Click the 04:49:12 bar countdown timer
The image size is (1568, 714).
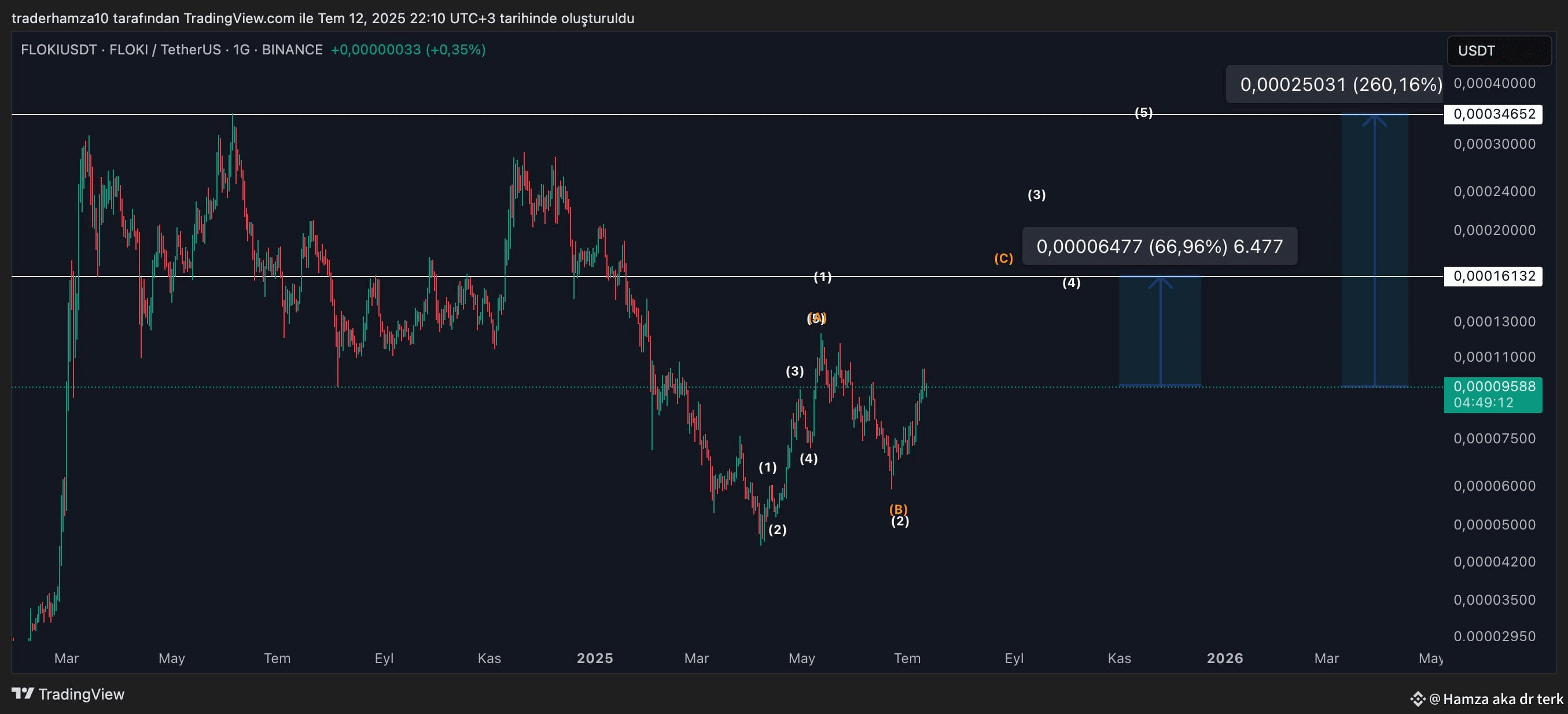coord(1484,402)
